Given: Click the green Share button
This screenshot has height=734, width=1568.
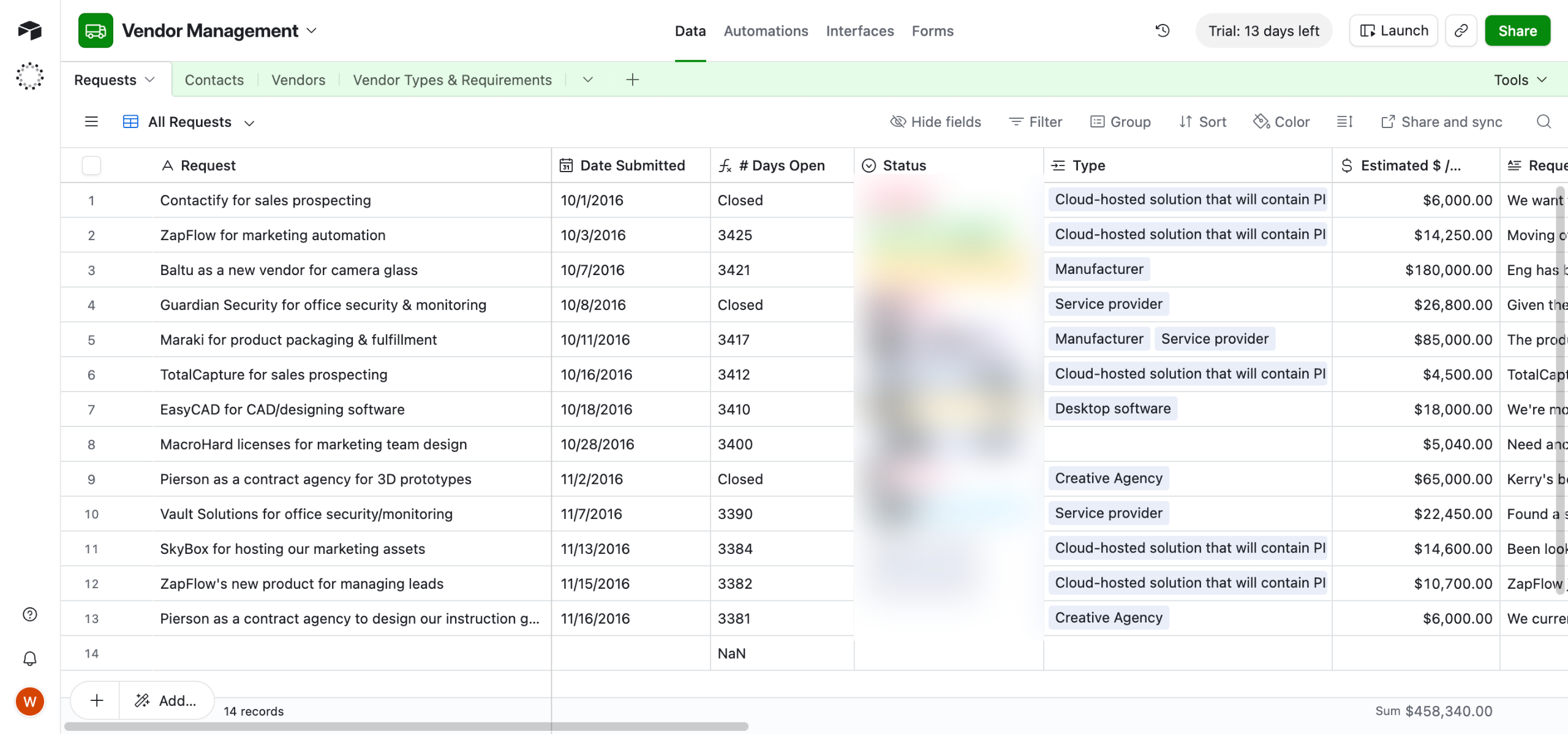Looking at the screenshot, I should [x=1517, y=31].
